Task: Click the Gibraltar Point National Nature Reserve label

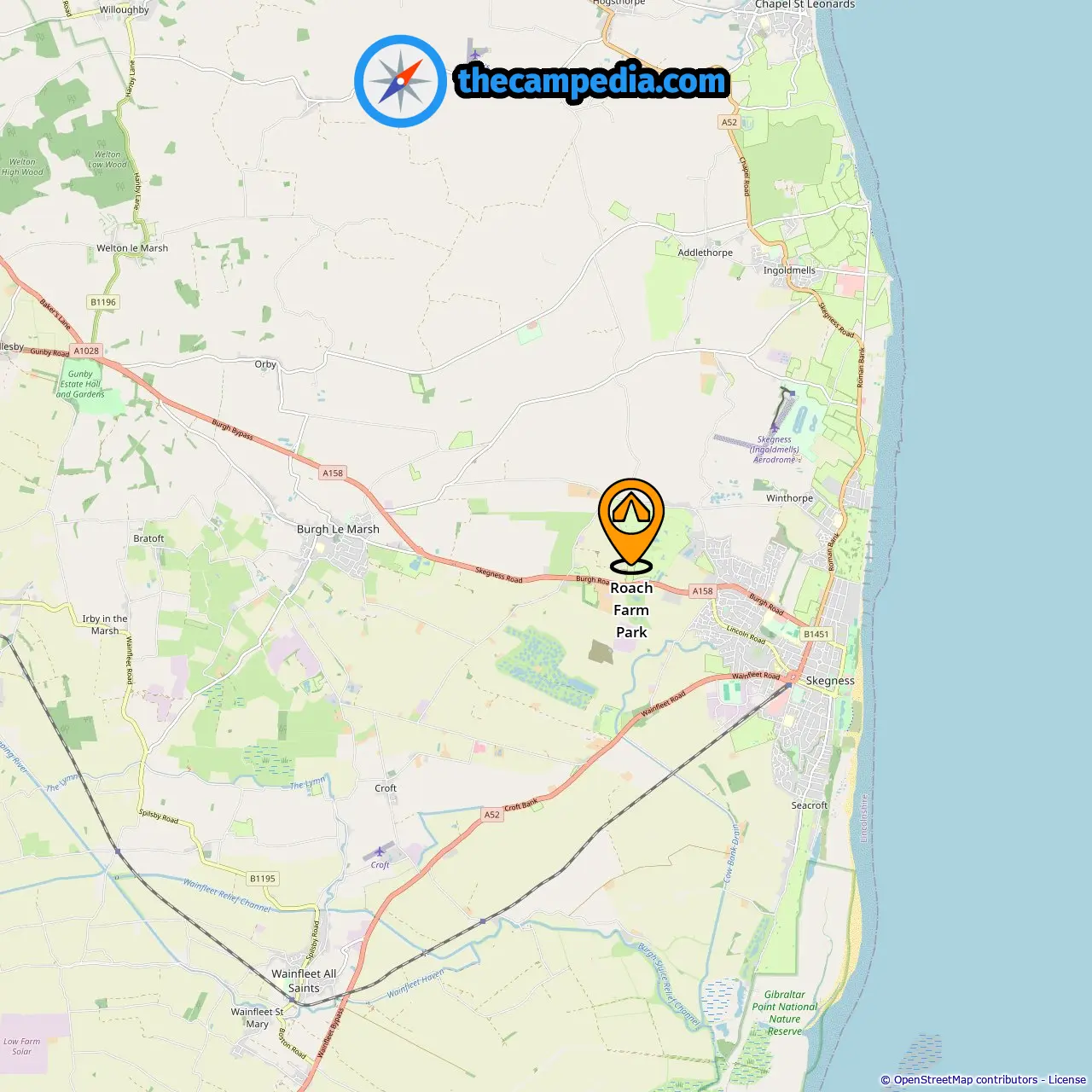Action: [785, 1013]
